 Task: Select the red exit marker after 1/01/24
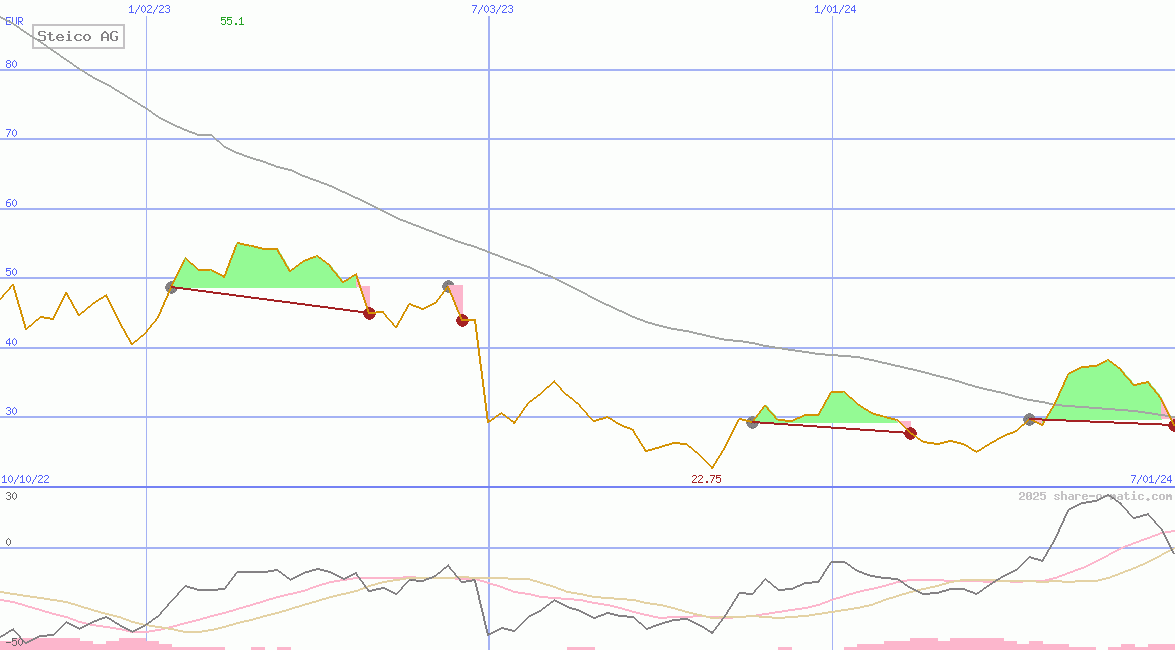point(910,433)
